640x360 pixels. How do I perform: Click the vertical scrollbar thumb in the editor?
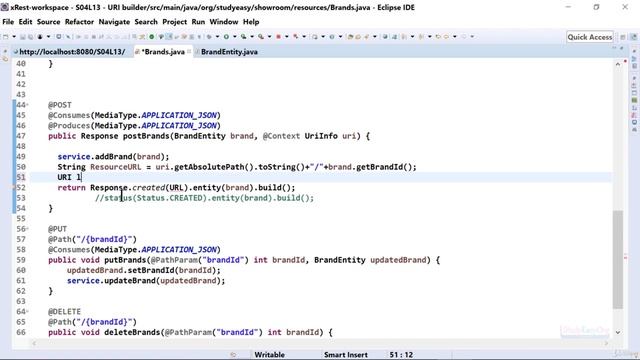tap(618, 260)
